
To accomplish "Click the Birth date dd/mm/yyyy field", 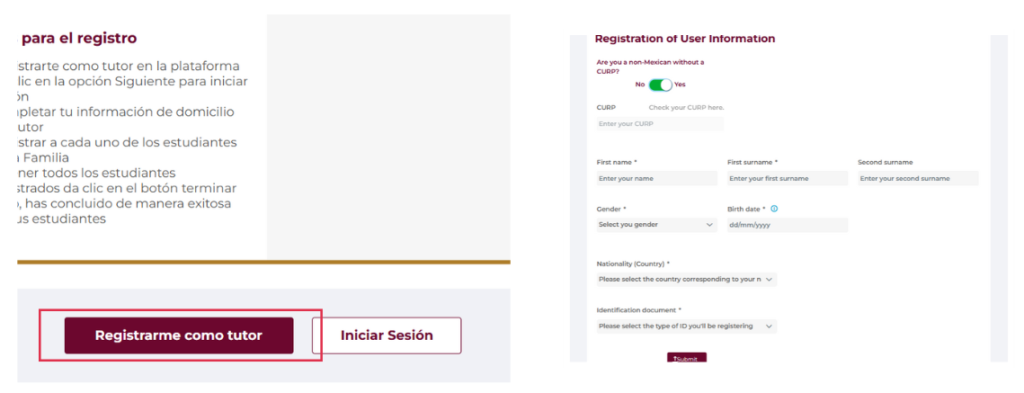I will click(788, 225).
